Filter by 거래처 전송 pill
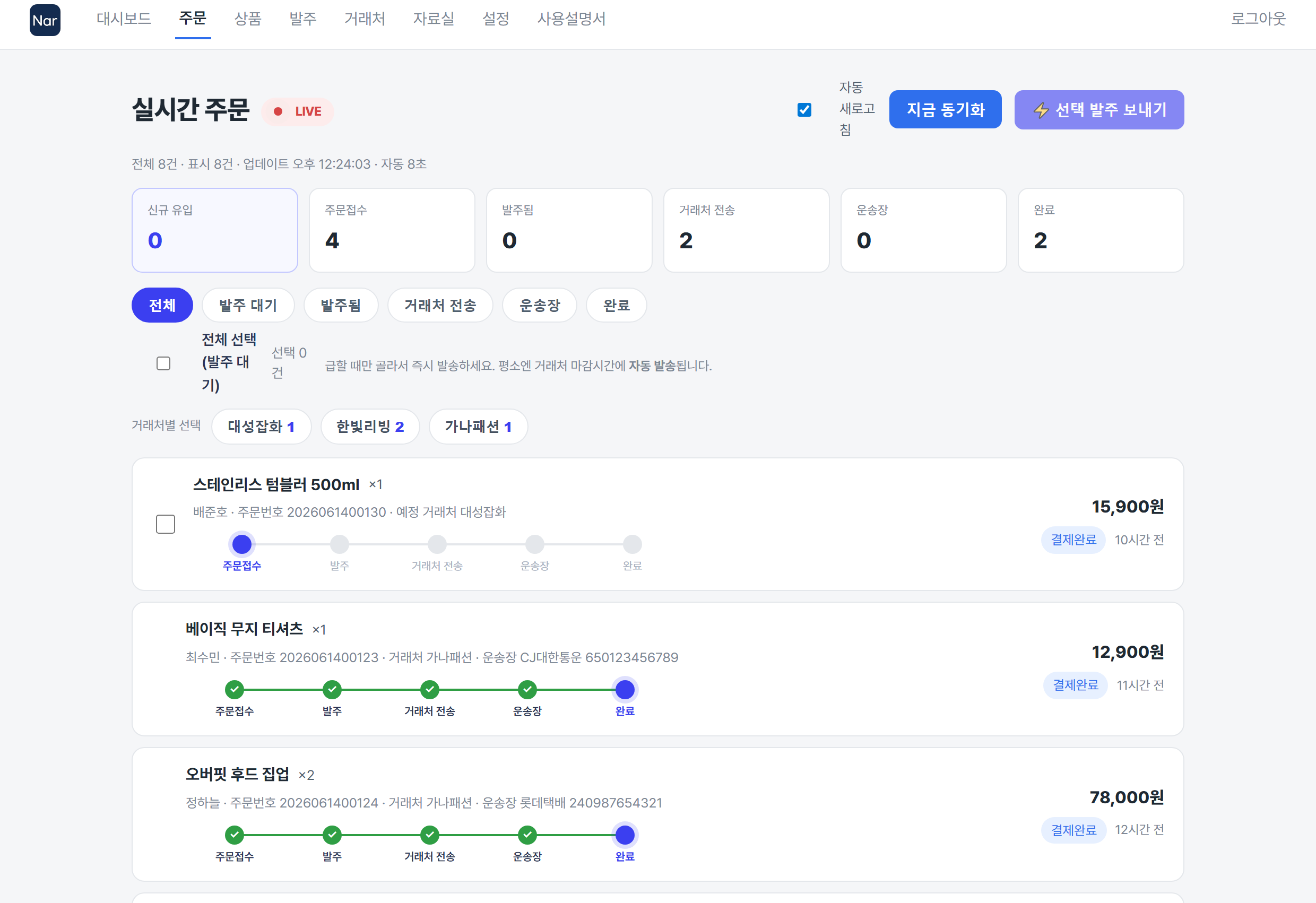The width and height of the screenshot is (1316, 903). click(440, 305)
